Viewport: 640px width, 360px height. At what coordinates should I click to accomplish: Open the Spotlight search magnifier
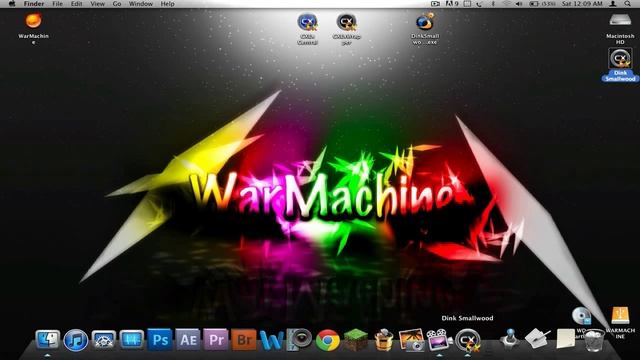coord(628,4)
